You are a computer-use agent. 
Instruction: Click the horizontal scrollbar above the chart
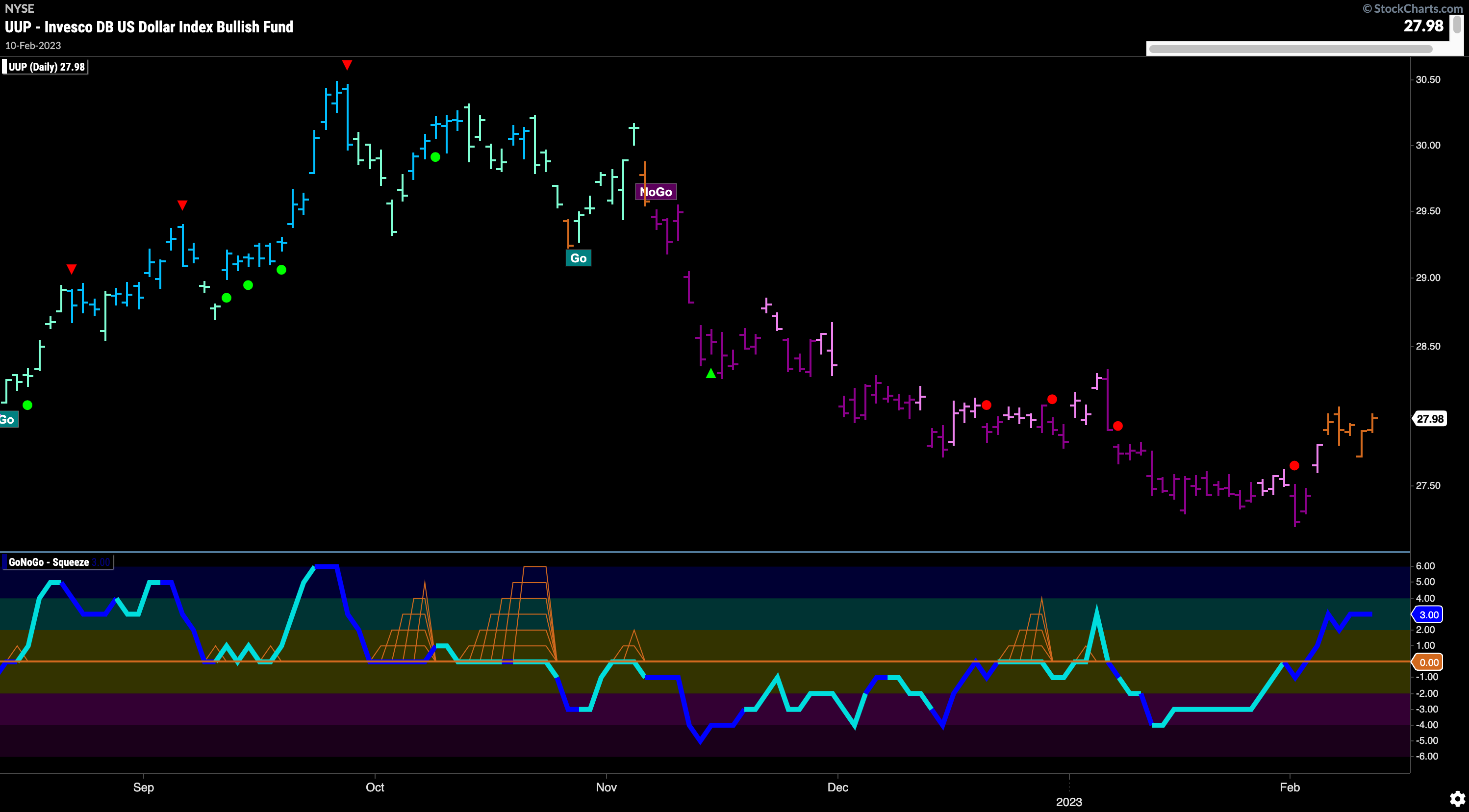(x=1290, y=49)
